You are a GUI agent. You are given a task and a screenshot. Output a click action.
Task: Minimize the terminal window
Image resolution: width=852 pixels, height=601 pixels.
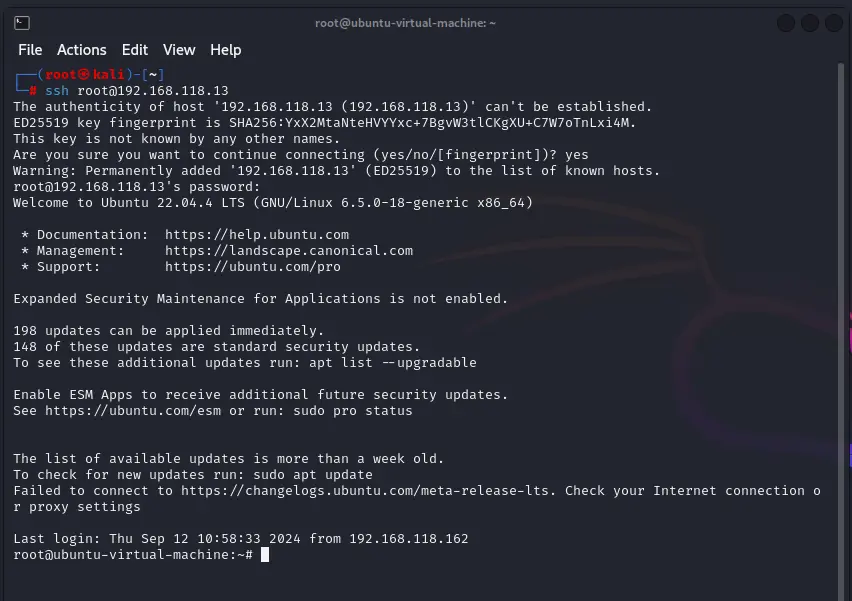pyautogui.click(x=786, y=23)
